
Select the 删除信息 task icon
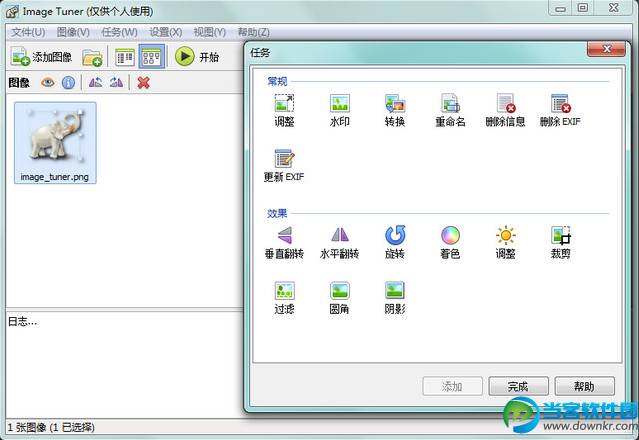505,110
